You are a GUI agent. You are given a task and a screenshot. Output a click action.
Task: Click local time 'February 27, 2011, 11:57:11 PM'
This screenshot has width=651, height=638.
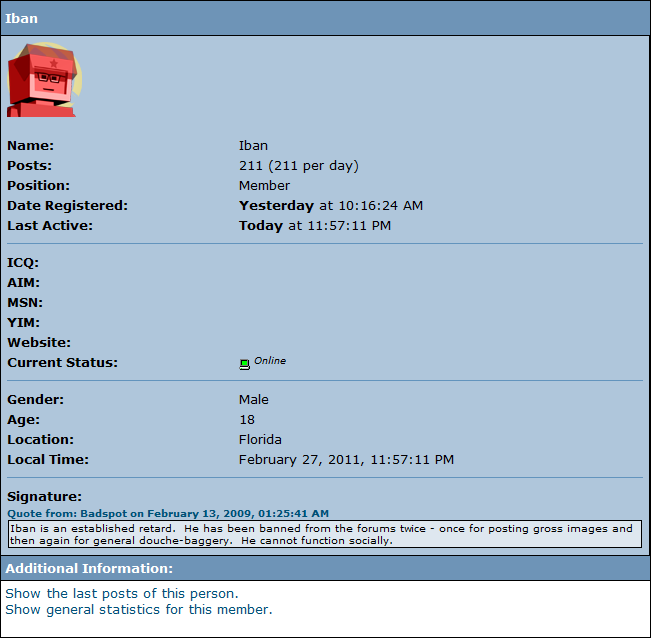pyautogui.click(x=346, y=460)
